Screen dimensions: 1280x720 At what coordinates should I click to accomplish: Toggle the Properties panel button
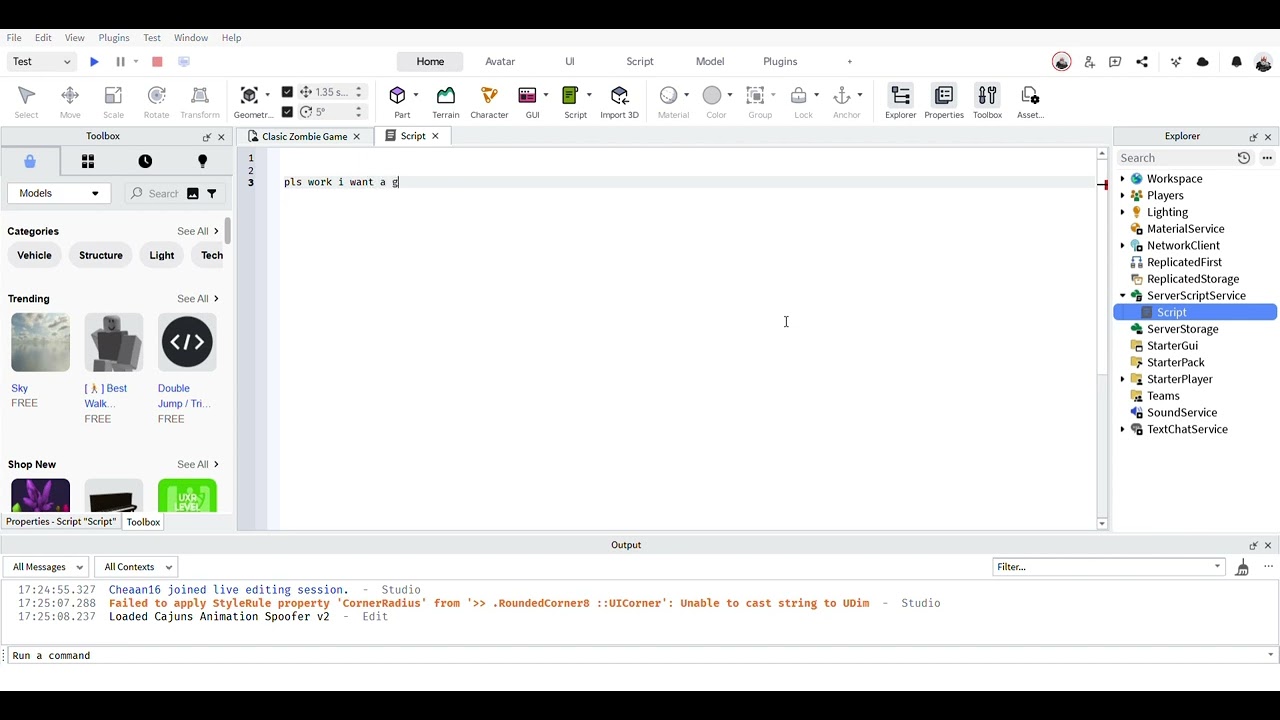[943, 102]
